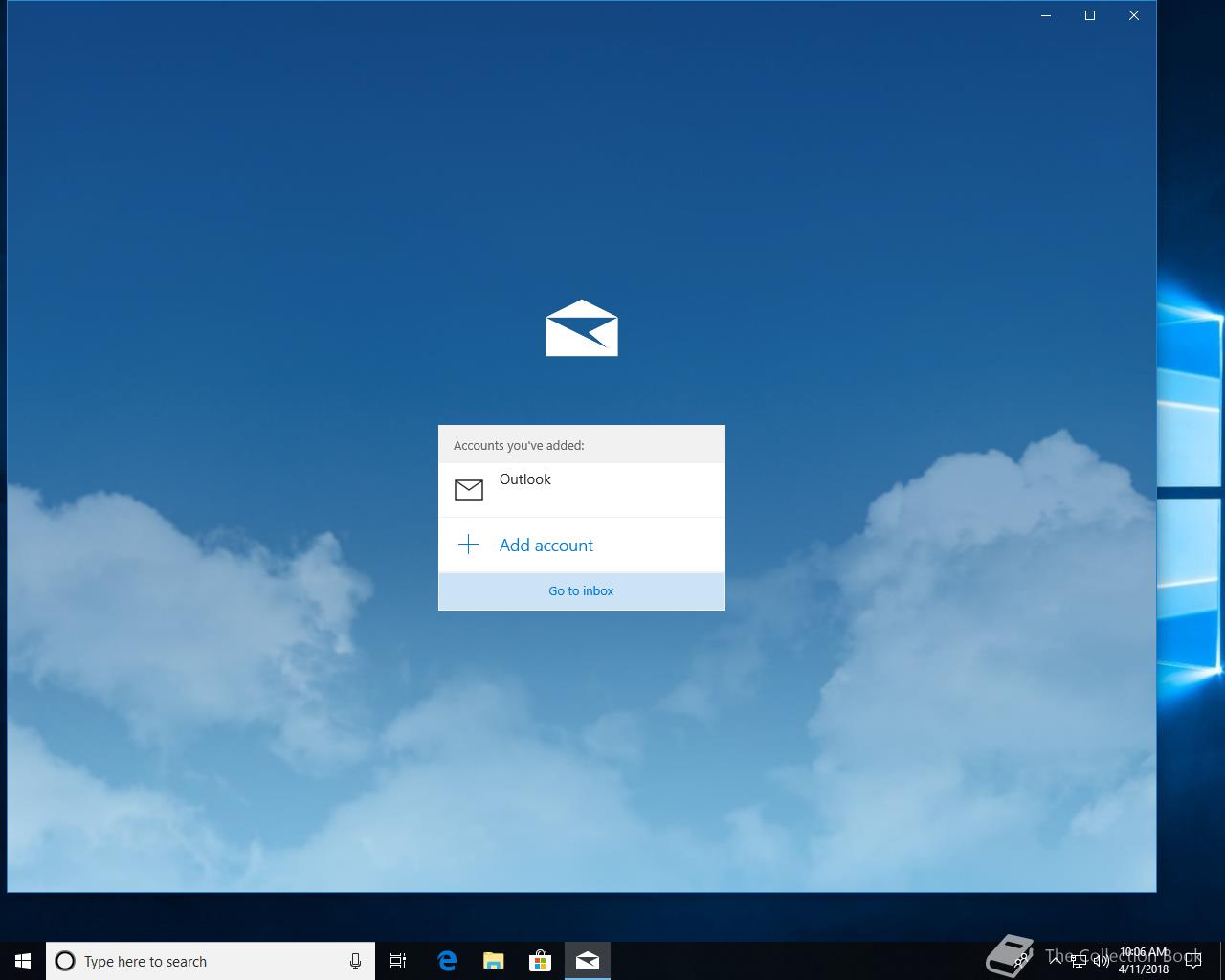Click the Cortana circle icon
This screenshot has width=1225, height=980.
point(65,961)
